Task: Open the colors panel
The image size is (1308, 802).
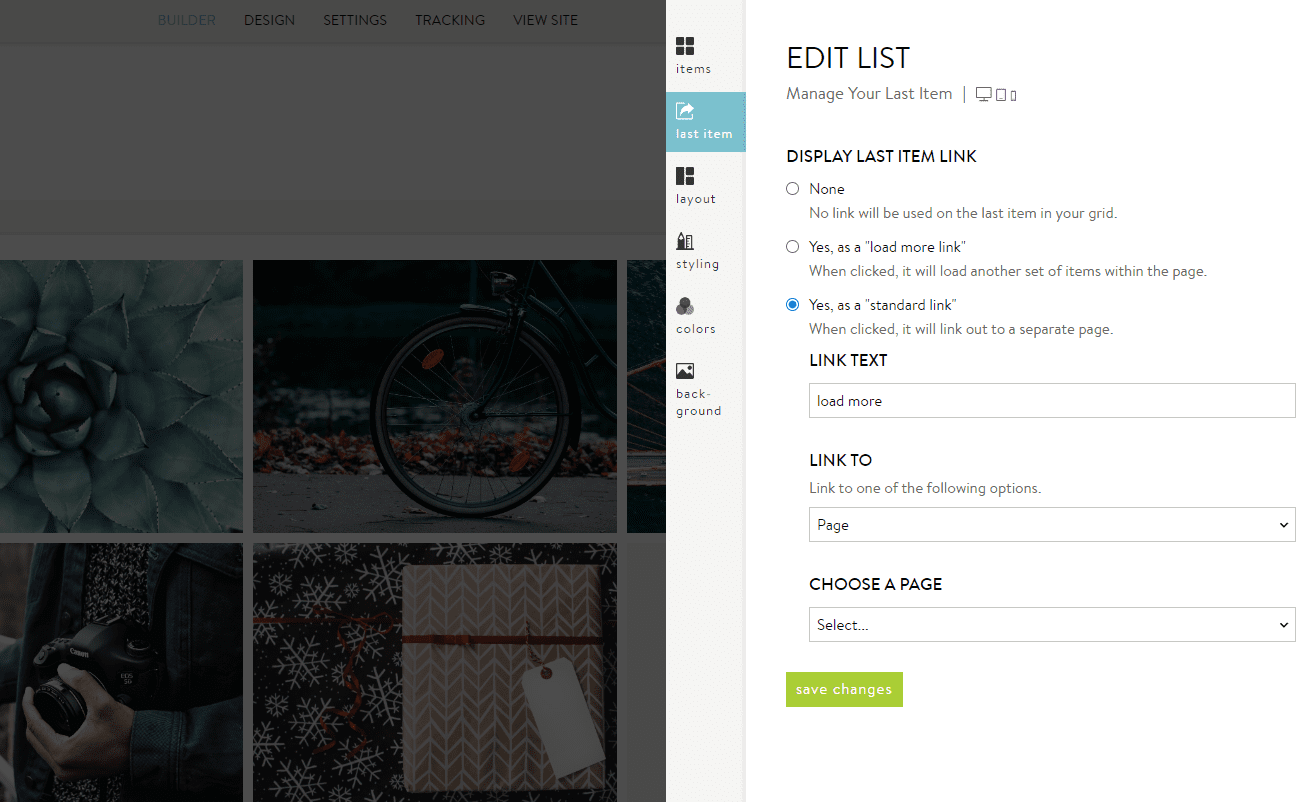Action: tap(695, 316)
